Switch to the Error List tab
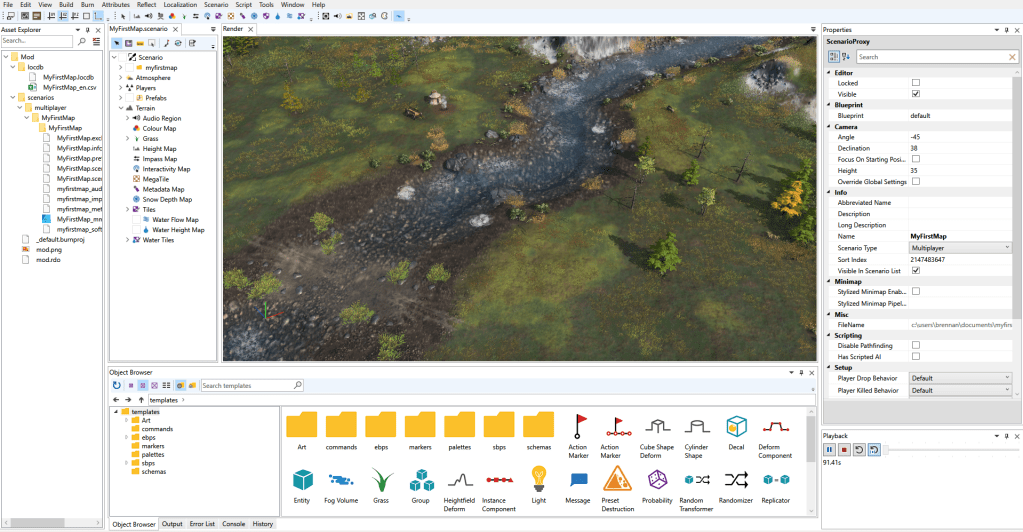The image size is (1023, 532). [202, 524]
